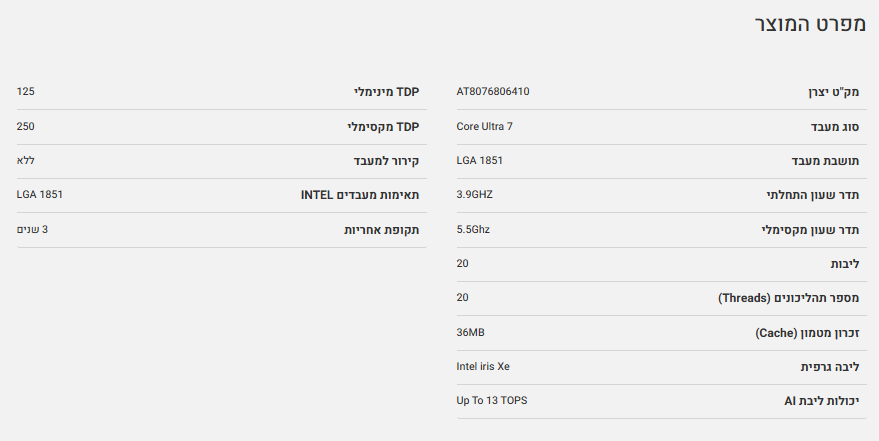Click the Intel iris Xe value
This screenshot has width=879, height=441.
[483, 366]
